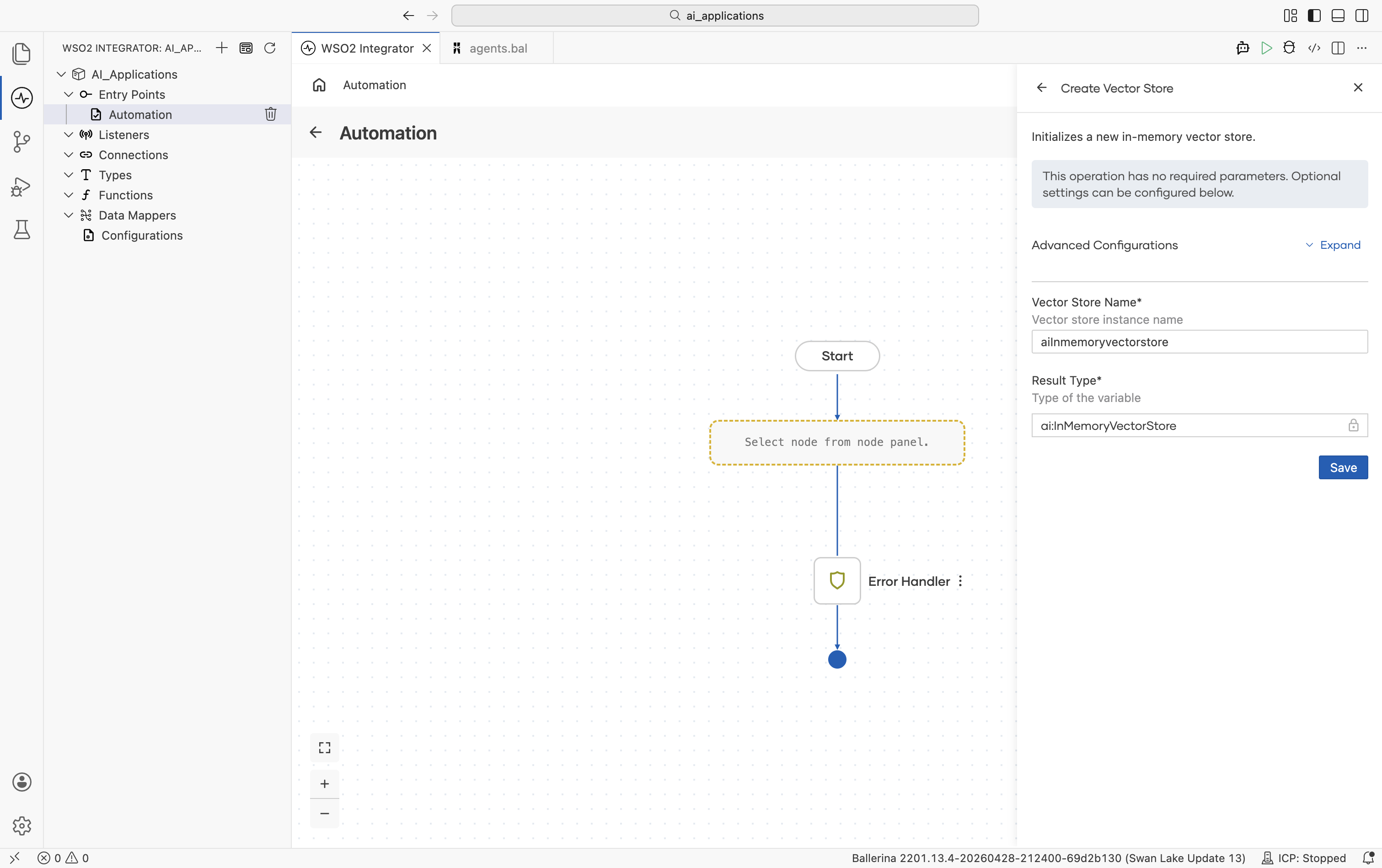Screen dimensions: 1382x868
Task: Go to home in breadcrumb
Action: [x=319, y=85]
